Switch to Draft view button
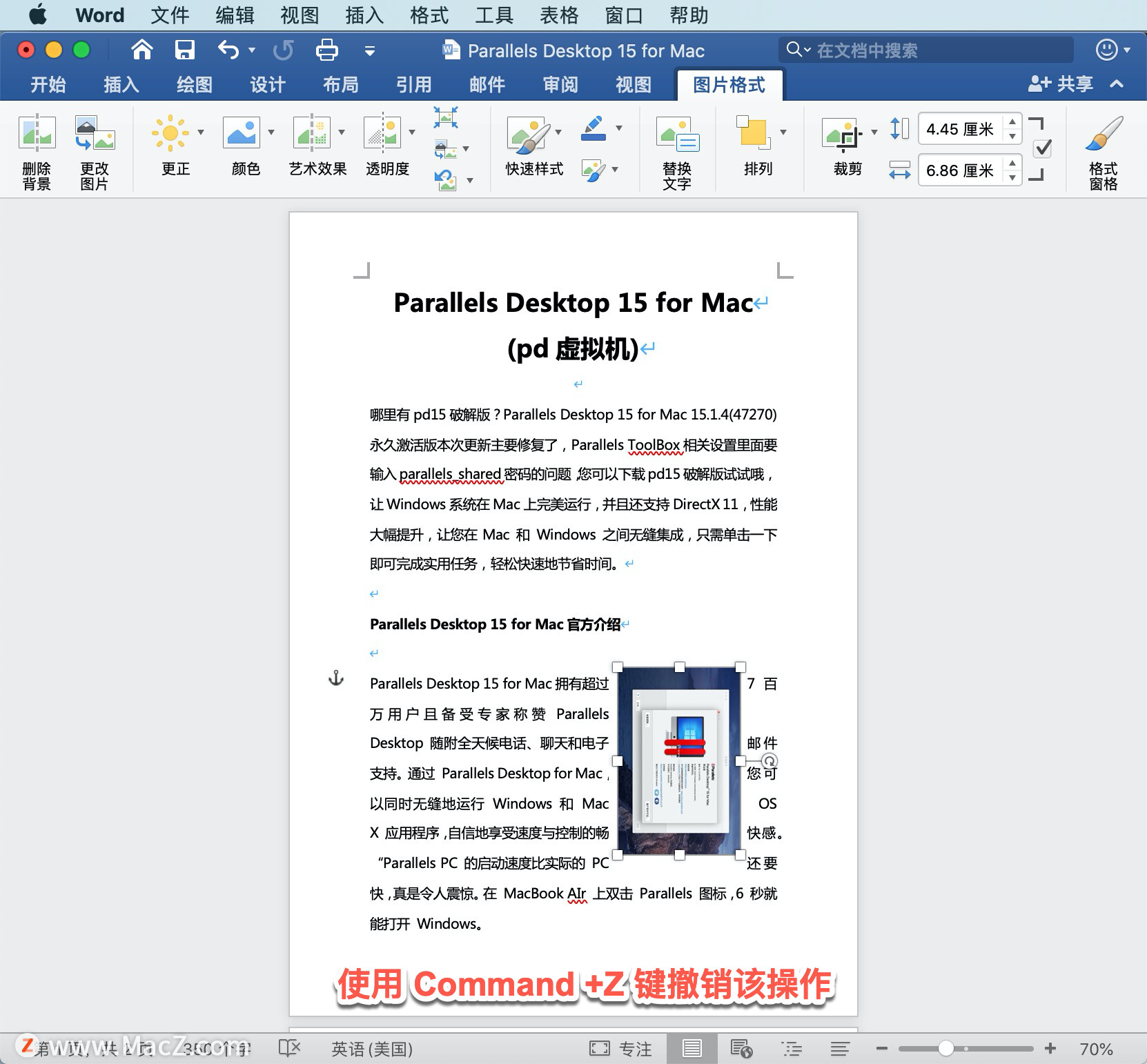Image resolution: width=1147 pixels, height=1064 pixels. (840, 1049)
